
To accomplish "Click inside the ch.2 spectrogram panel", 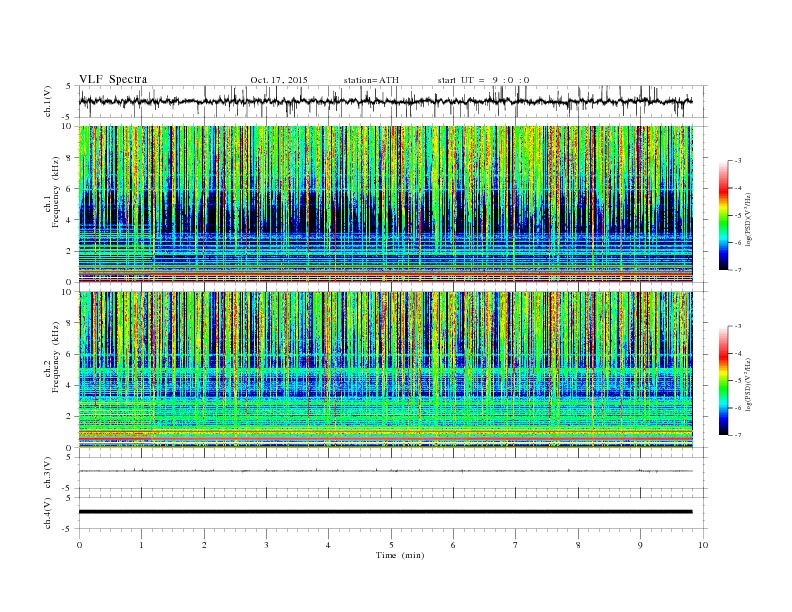I will pos(385,370).
